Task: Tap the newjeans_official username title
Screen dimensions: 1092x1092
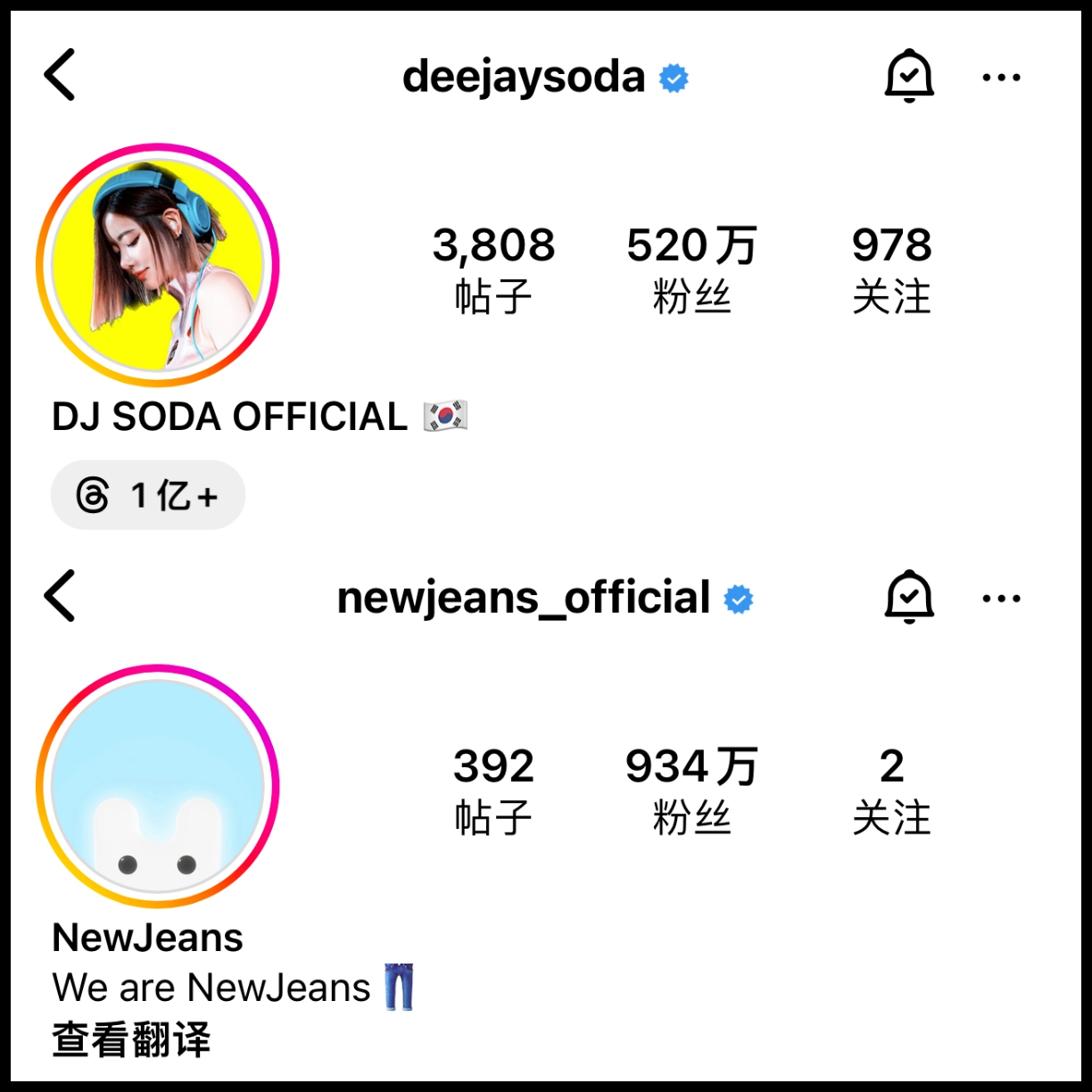Action: [524, 598]
